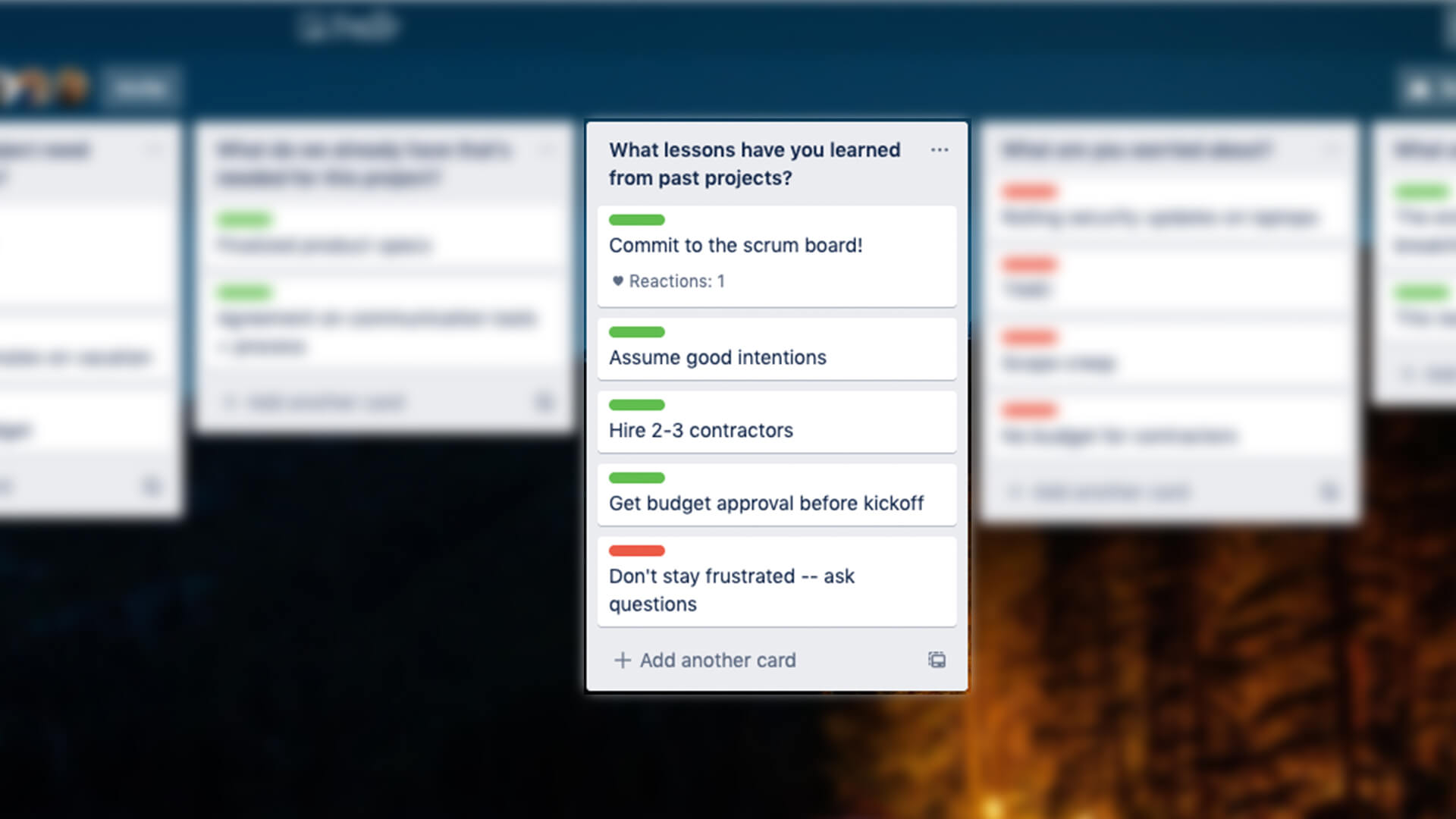
Task: Click the green label on 'Assume good intentions'
Action: point(636,331)
